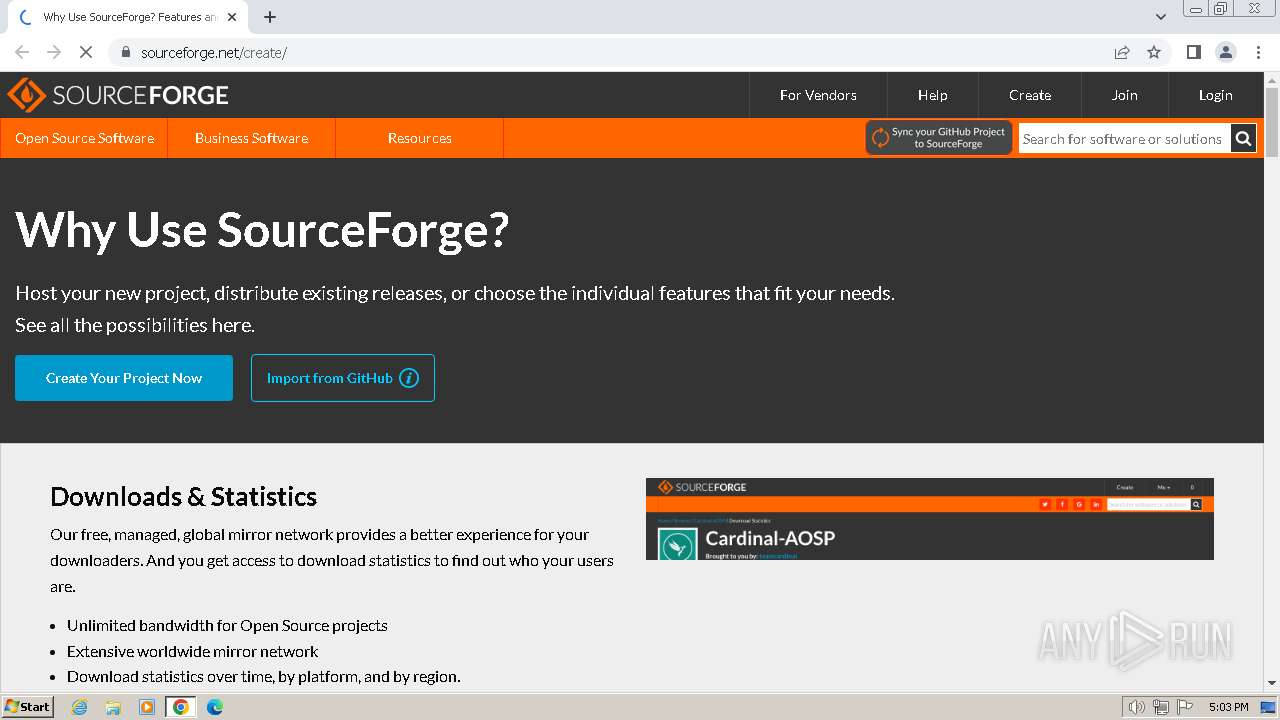Click Extensive worldwide mirror network bullet

point(192,651)
